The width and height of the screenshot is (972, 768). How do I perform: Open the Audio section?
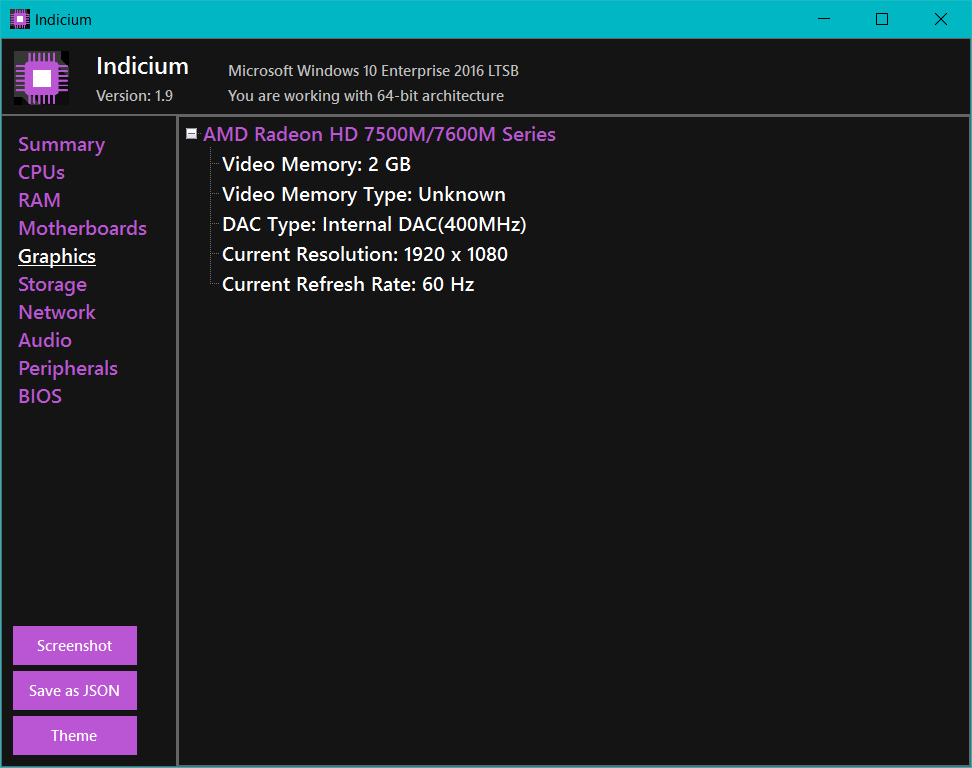(45, 340)
